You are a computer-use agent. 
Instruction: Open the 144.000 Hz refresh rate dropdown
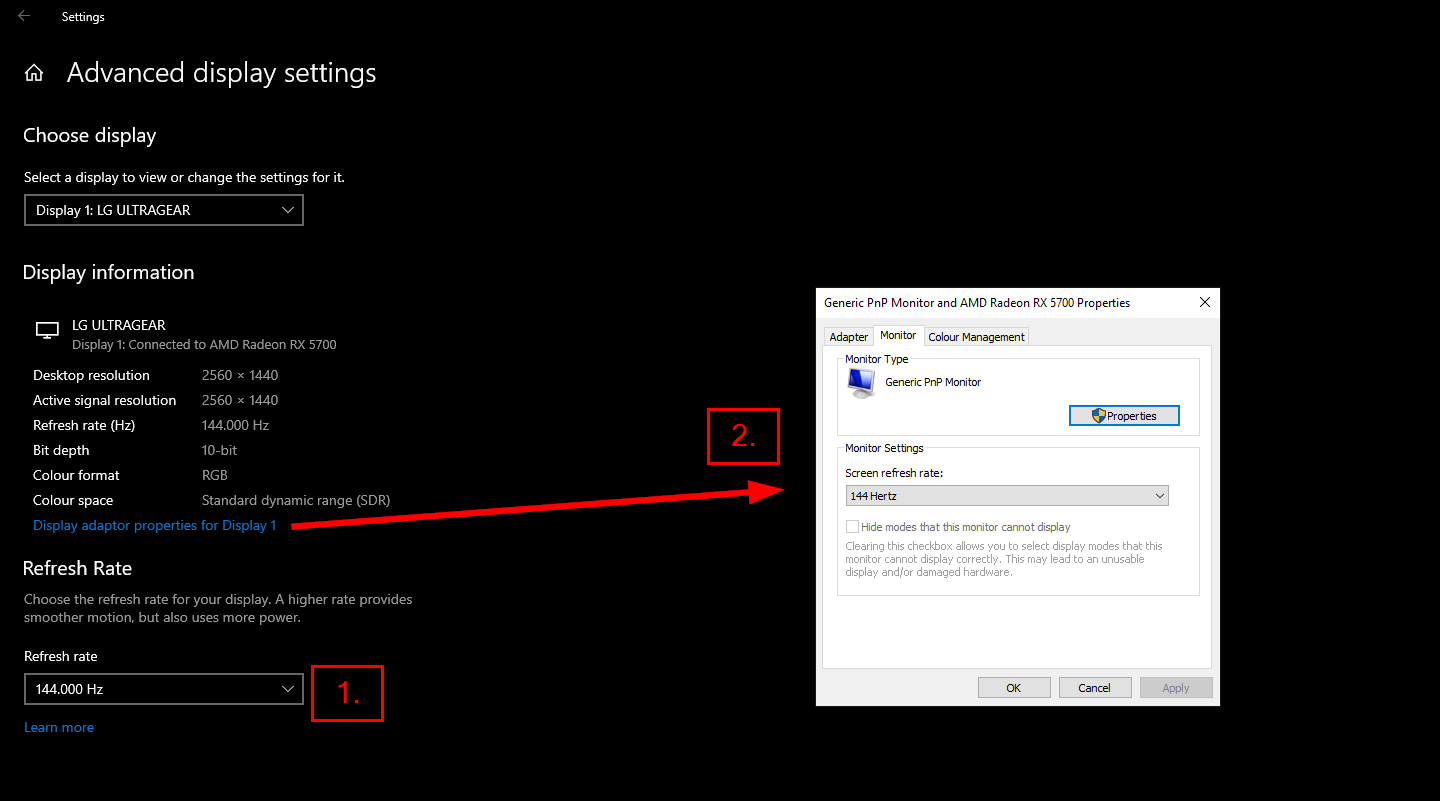coord(164,689)
